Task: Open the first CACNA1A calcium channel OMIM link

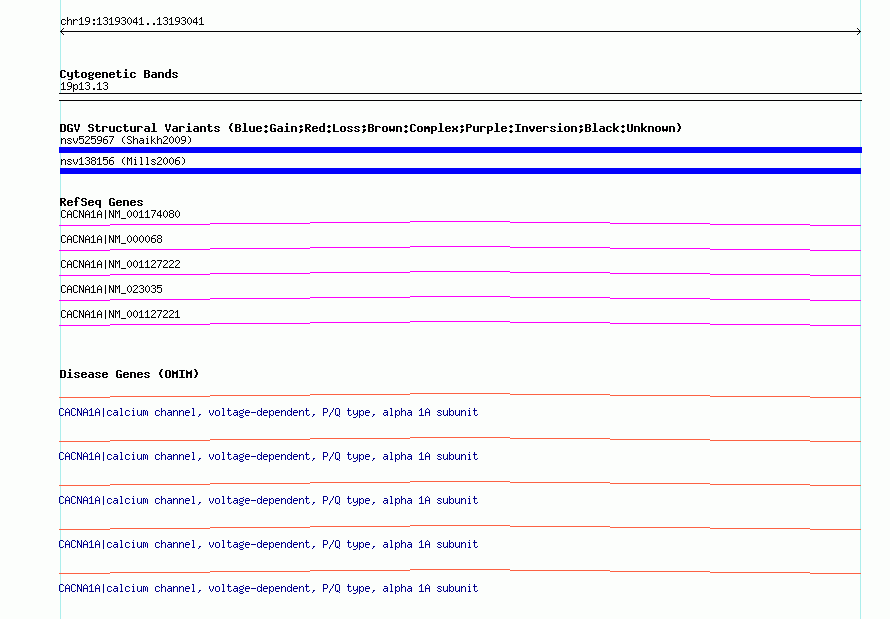Action: pos(268,412)
